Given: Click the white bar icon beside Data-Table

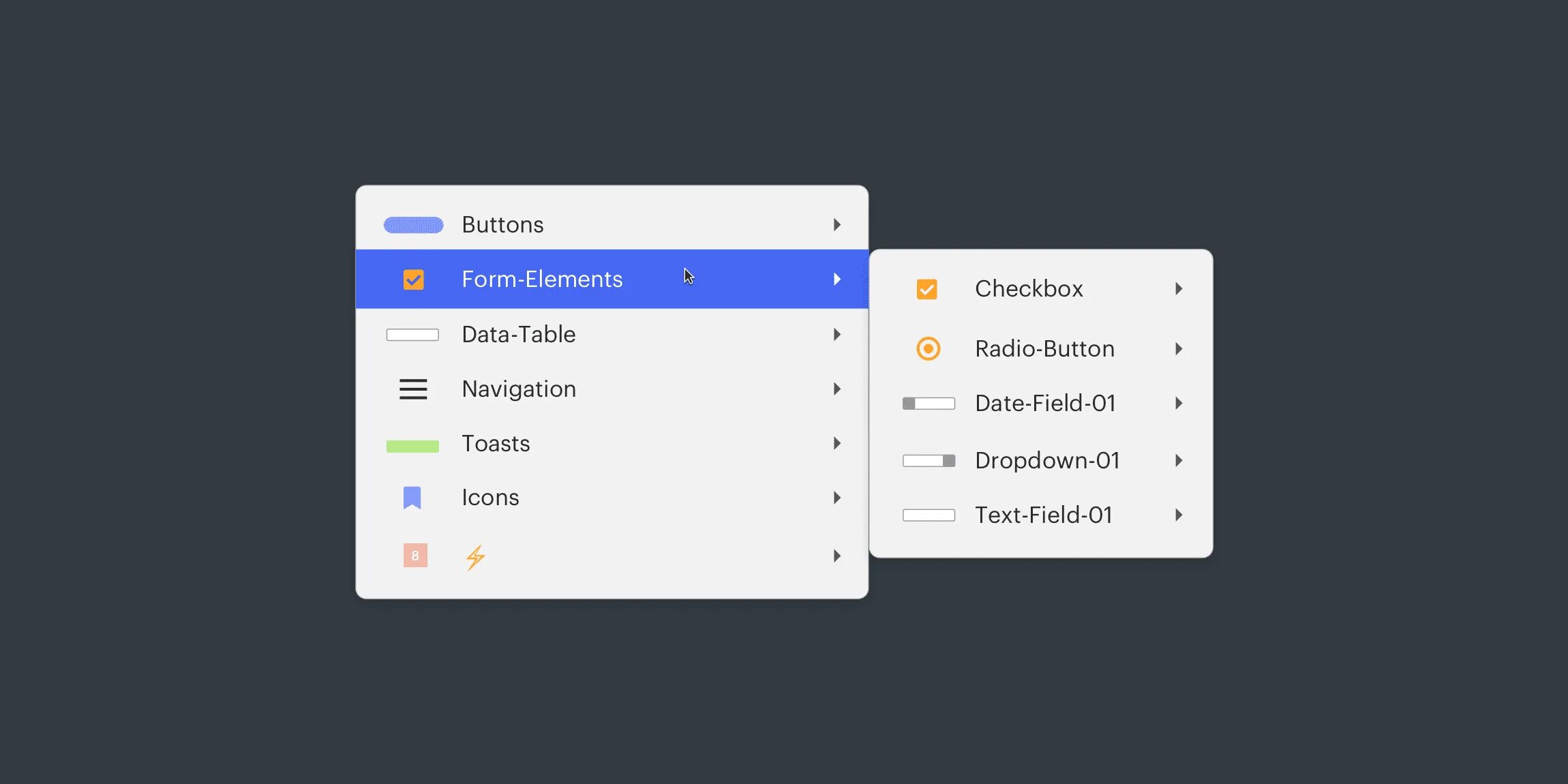Looking at the screenshot, I should tap(412, 335).
